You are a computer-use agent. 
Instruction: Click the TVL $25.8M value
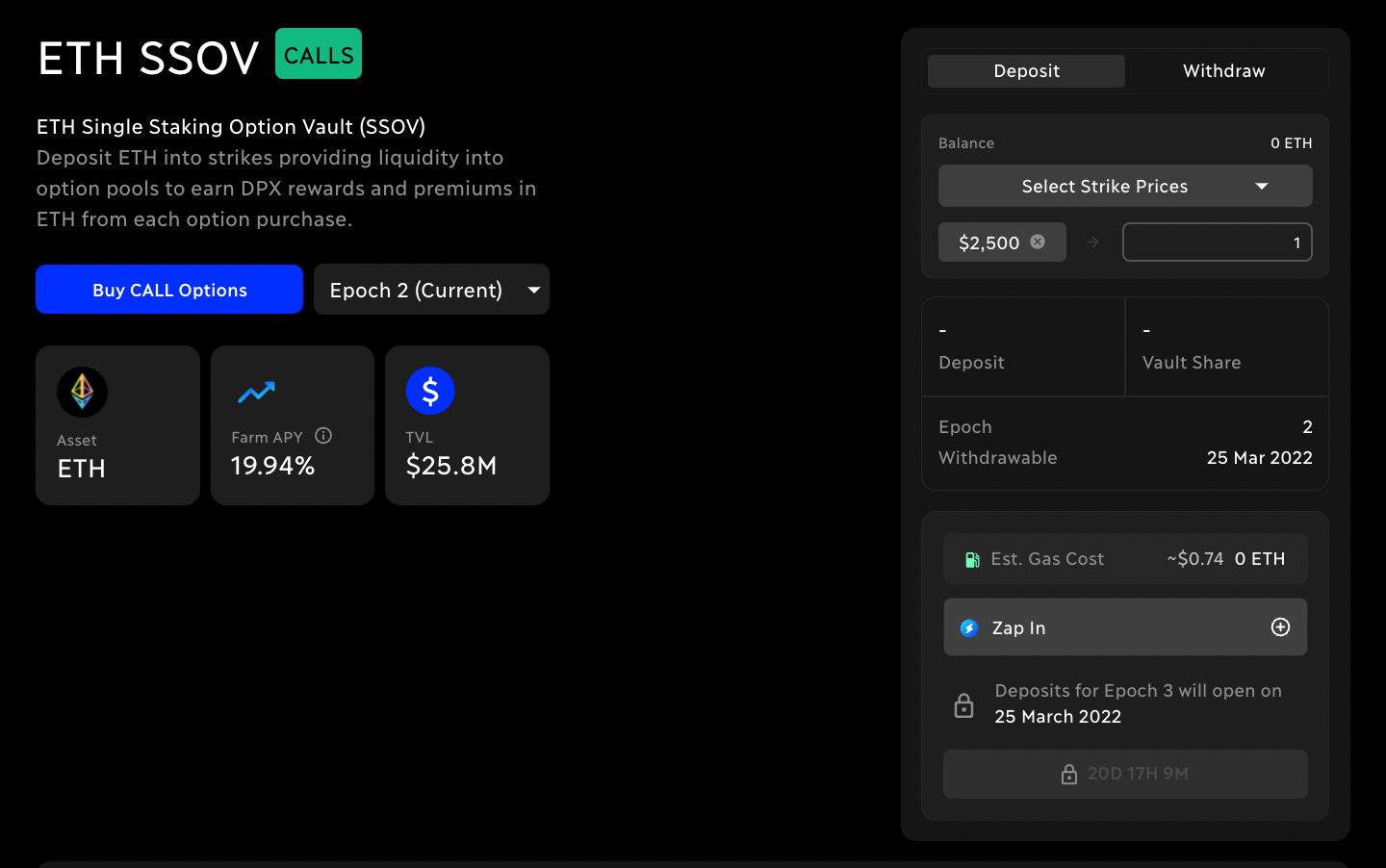[451, 466]
